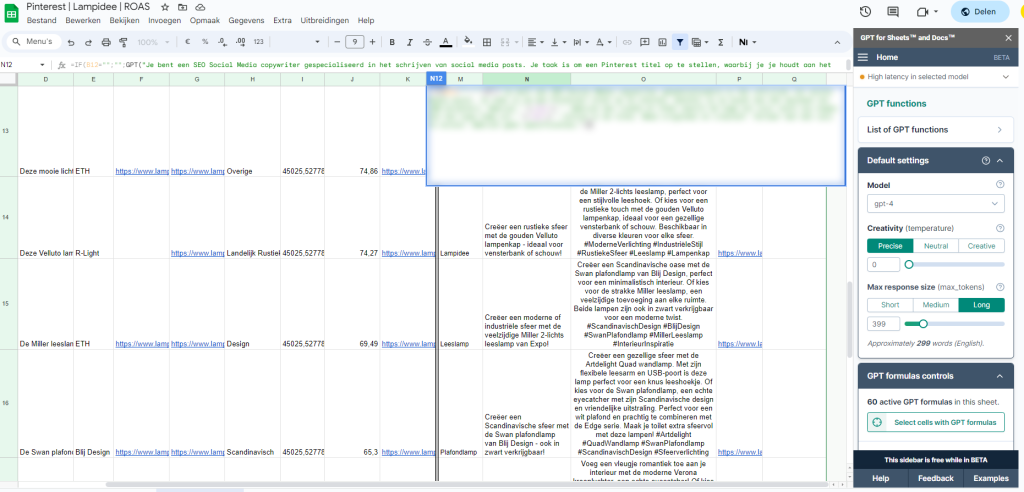Set creativity to Creative

pyautogui.click(x=981, y=246)
